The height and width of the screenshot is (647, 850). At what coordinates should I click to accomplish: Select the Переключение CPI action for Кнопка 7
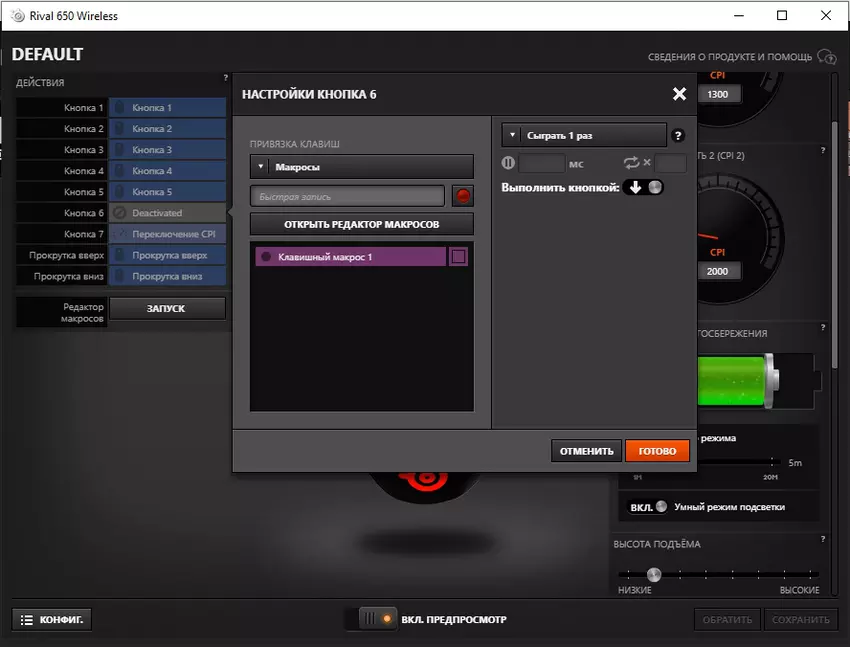point(168,234)
